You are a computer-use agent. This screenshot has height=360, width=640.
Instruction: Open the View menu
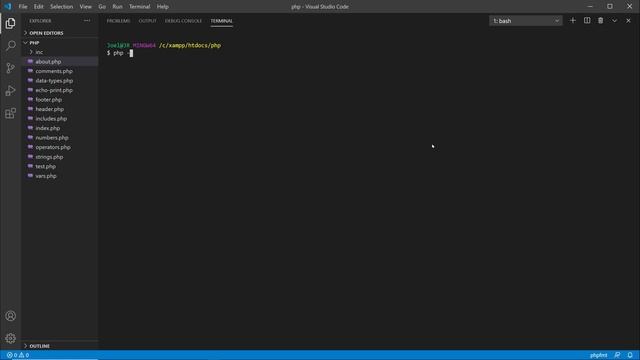(x=86, y=7)
